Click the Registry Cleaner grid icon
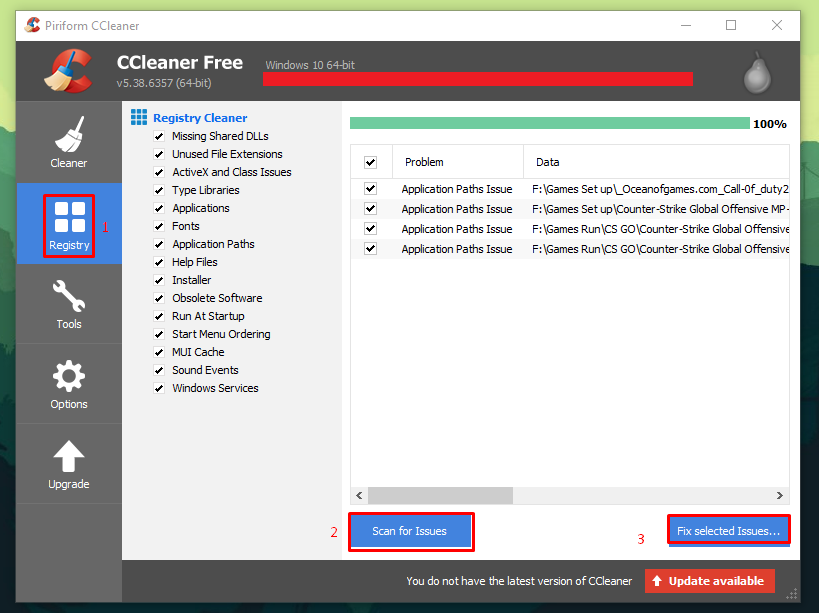 pyautogui.click(x=139, y=117)
